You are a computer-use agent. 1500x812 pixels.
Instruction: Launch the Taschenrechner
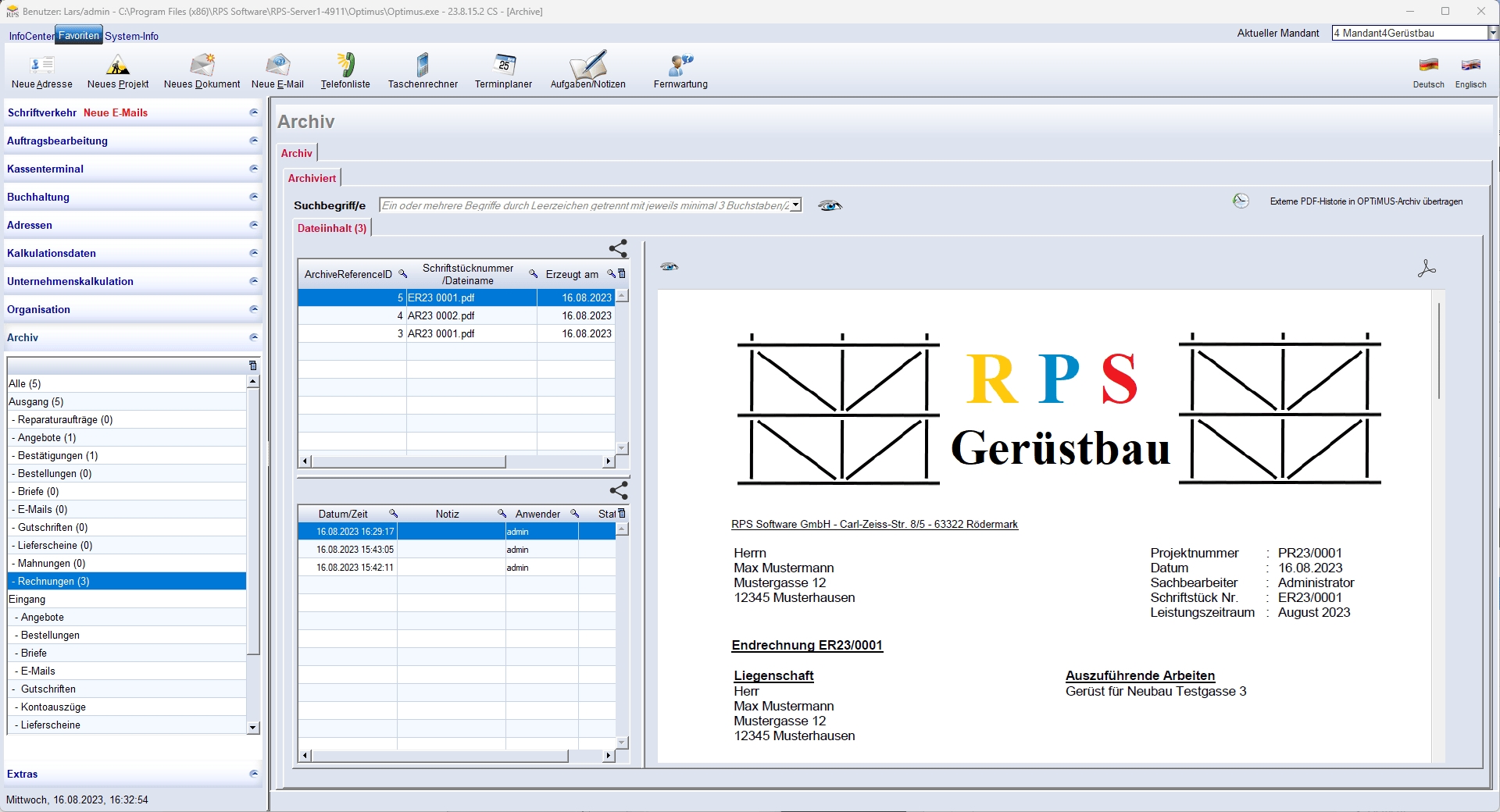click(423, 72)
